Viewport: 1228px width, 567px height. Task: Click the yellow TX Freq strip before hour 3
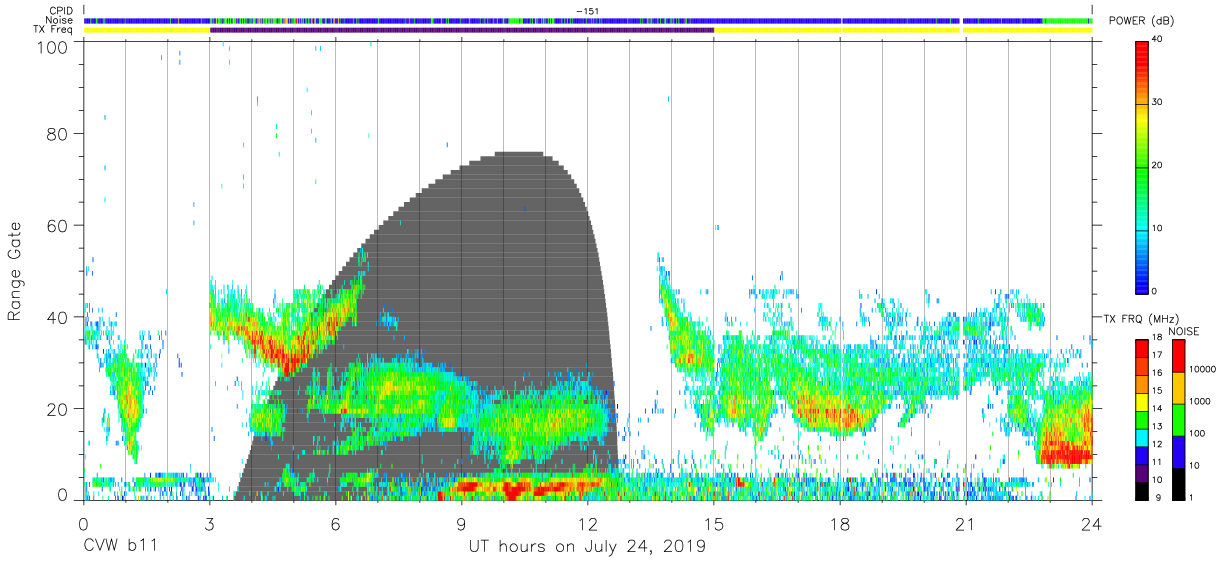[x=147, y=30]
